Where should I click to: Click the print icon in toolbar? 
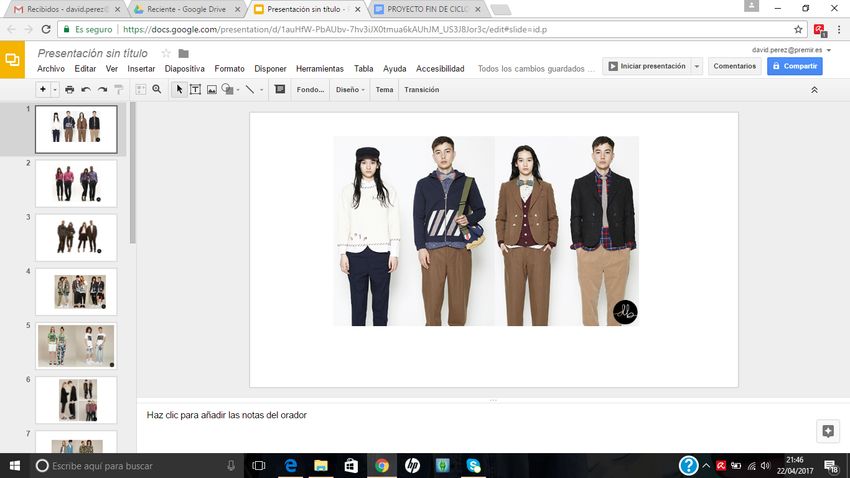coord(69,89)
